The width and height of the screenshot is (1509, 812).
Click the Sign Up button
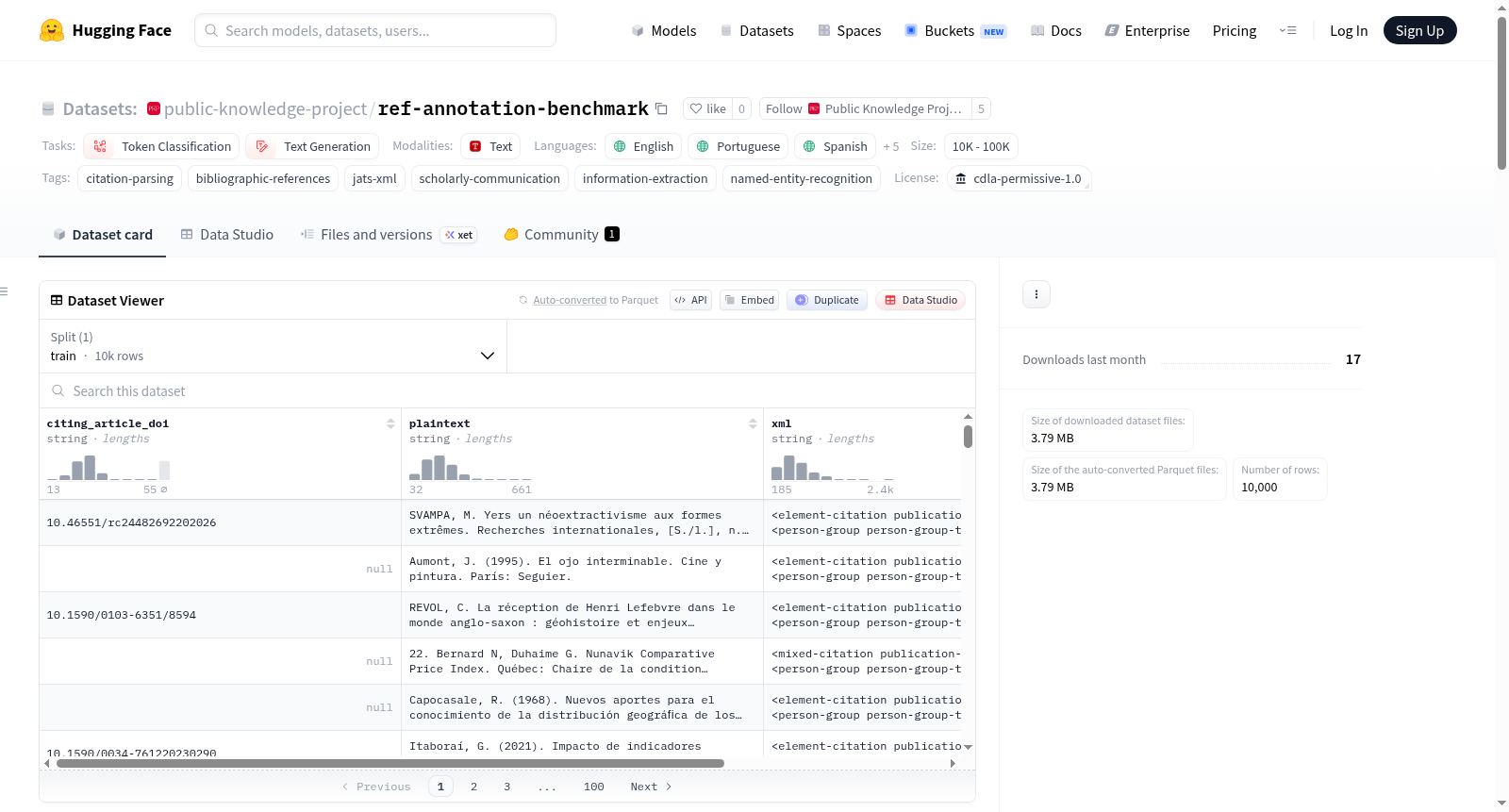click(1419, 30)
